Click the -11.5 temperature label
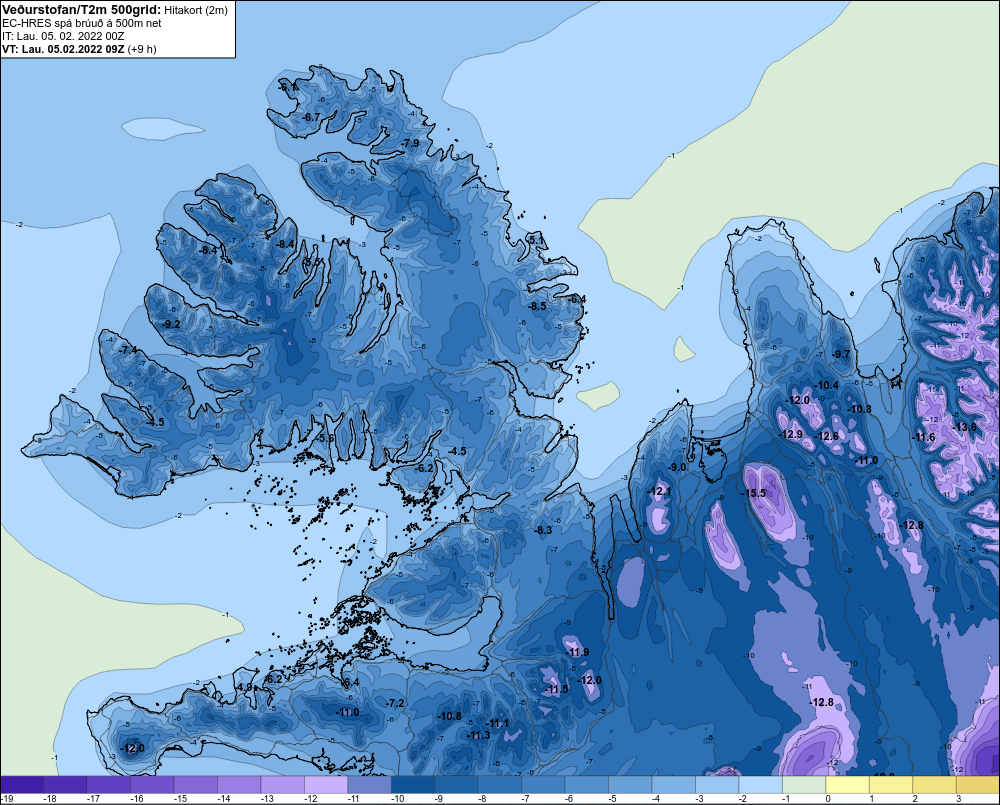Viewport: 1000px width, 805px height. (x=556, y=690)
